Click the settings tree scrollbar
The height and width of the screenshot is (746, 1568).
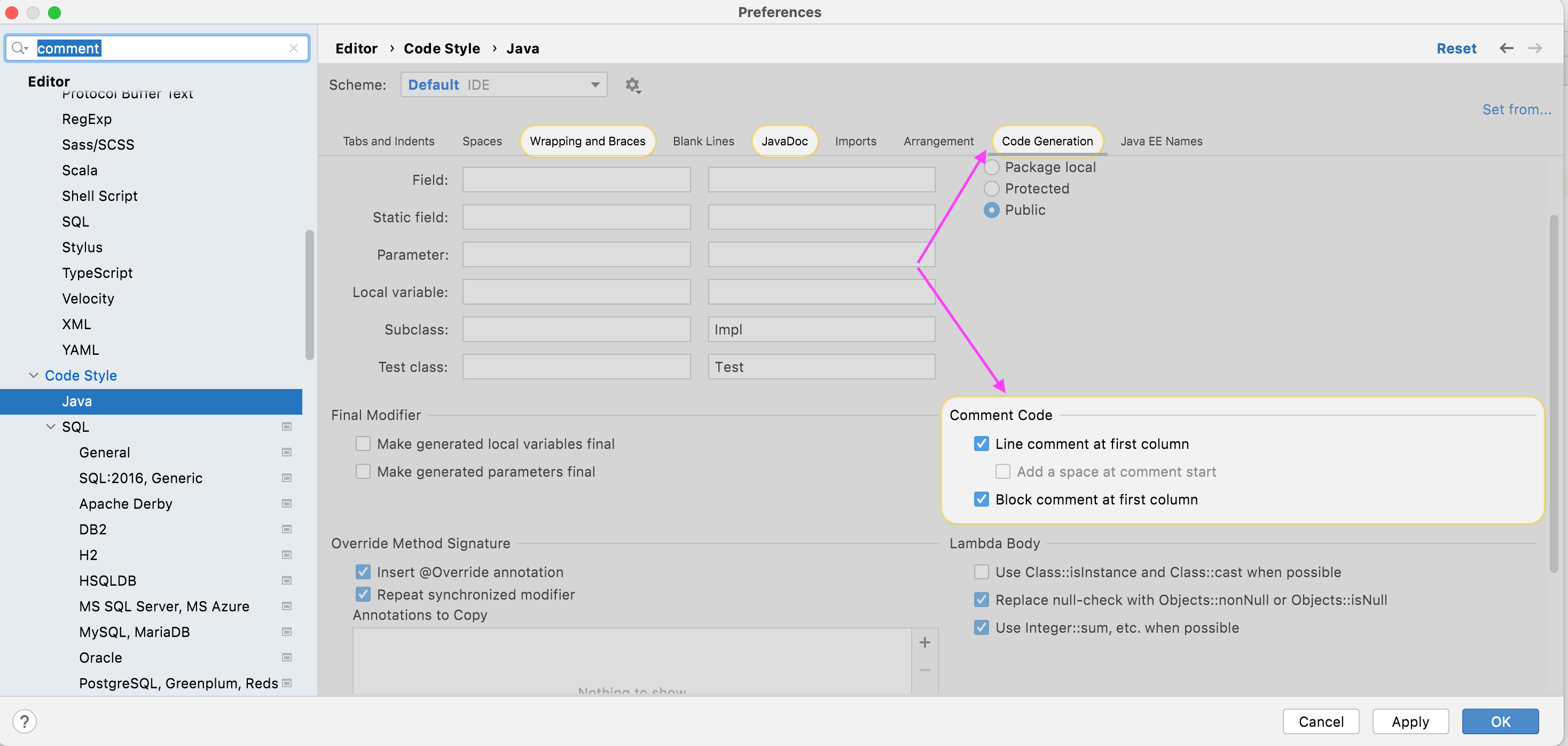309,296
